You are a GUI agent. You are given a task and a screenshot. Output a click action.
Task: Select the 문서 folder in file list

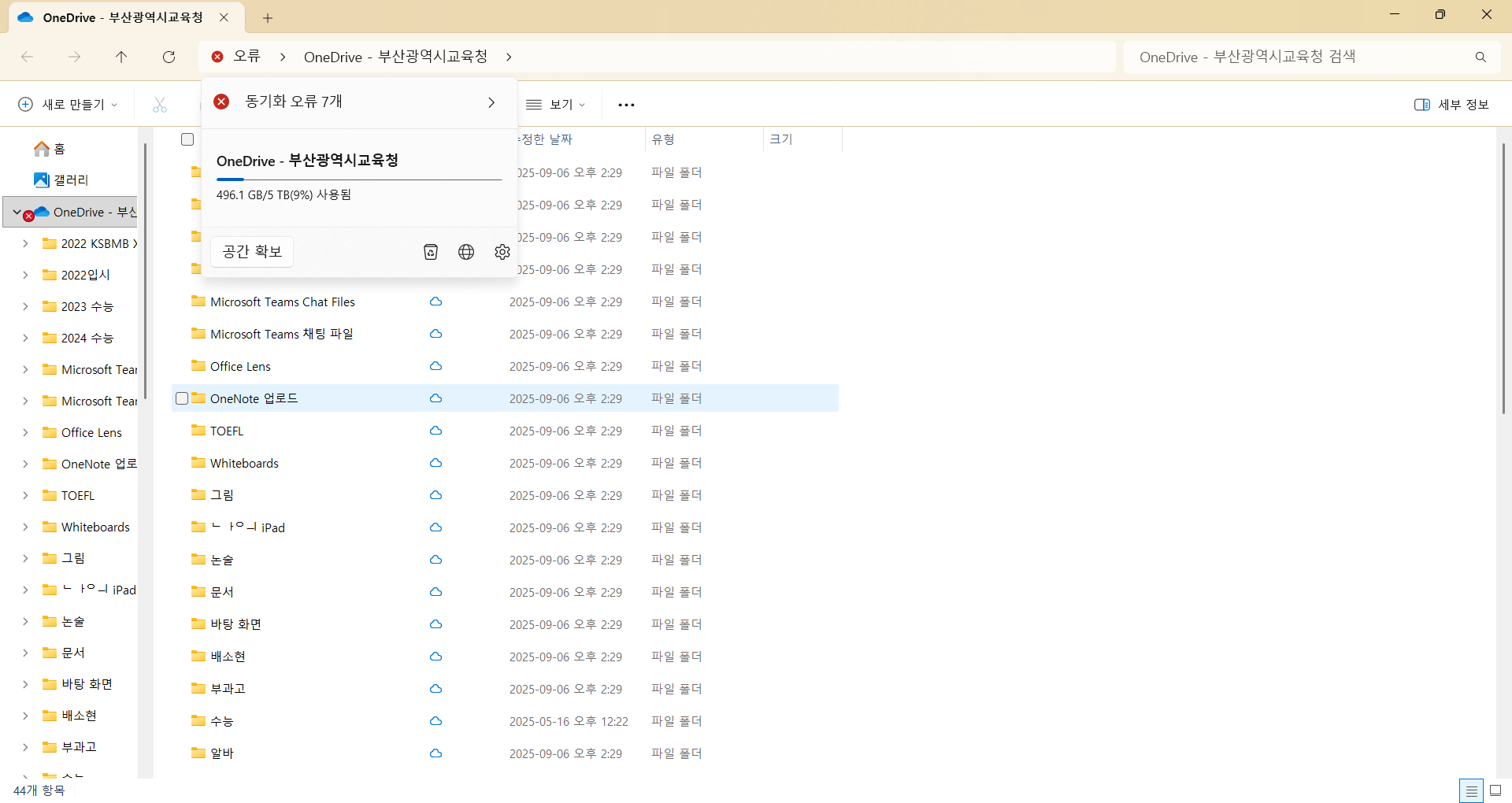coord(222,592)
